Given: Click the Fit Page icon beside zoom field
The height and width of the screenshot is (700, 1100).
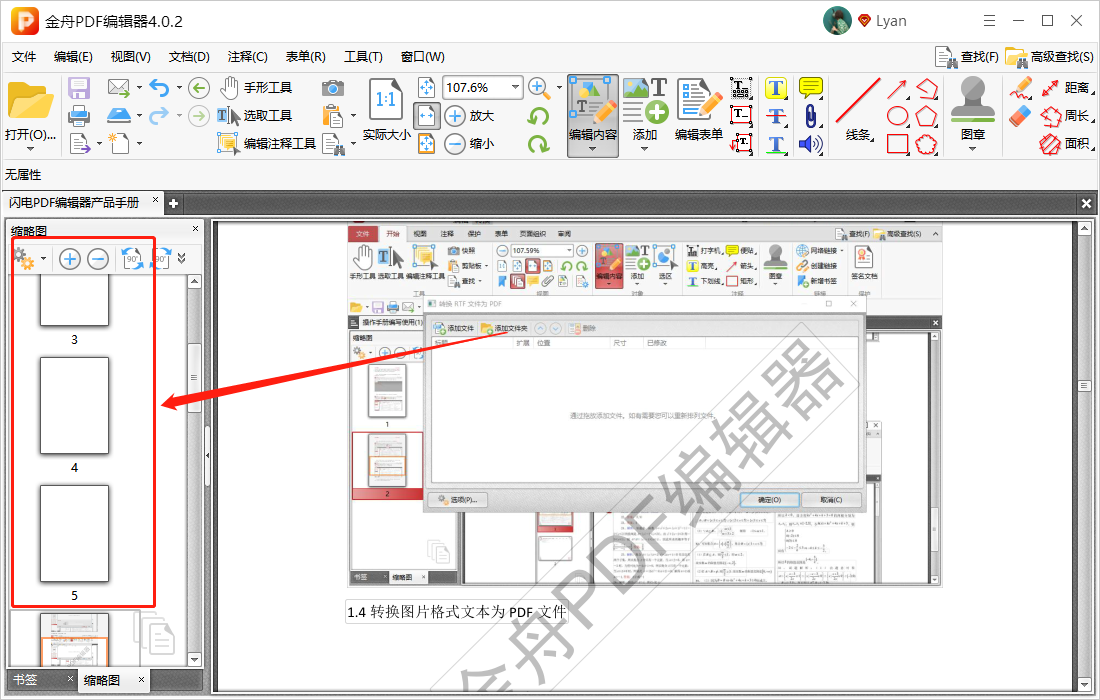Looking at the screenshot, I should pos(427,88).
